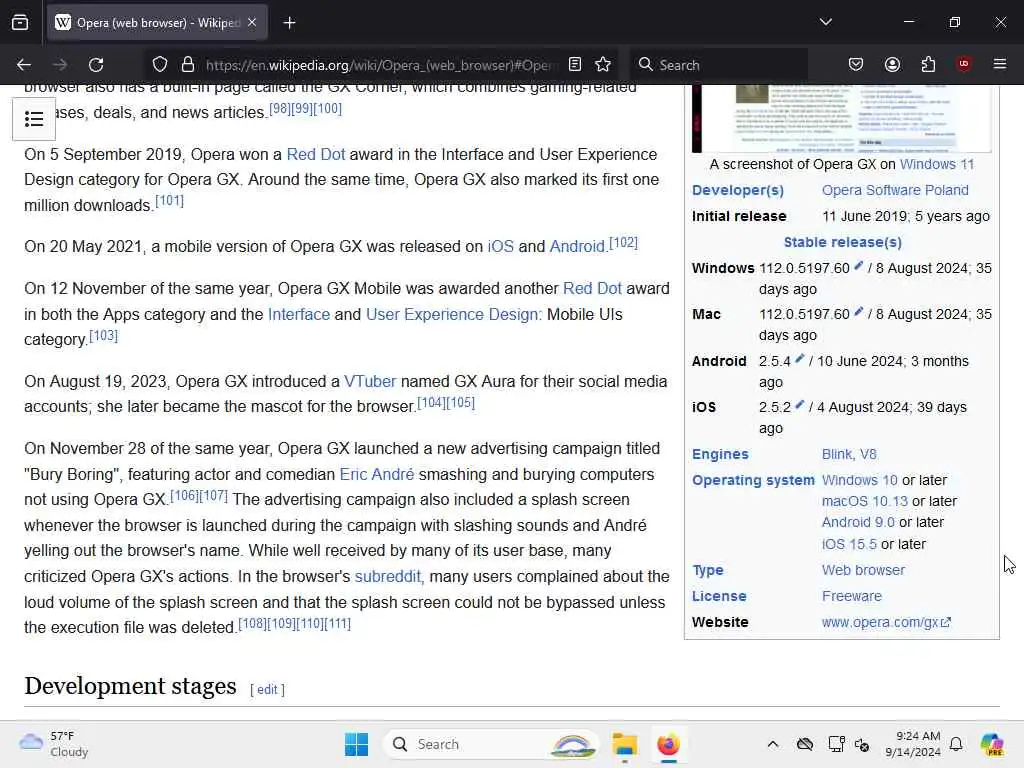Edit Mac version pencil icon
Viewport: 1024px width, 768px height.
point(859,312)
